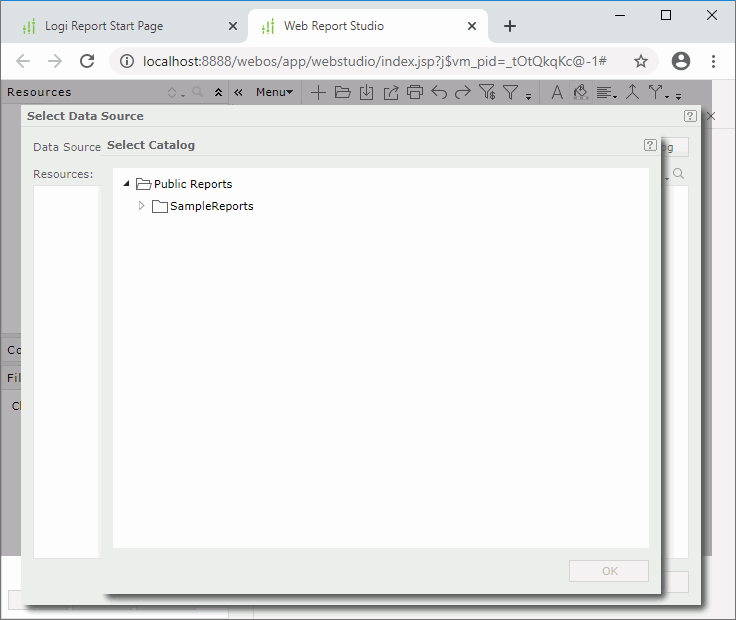
Task: Click the Undo arrow icon
Action: click(x=438, y=93)
